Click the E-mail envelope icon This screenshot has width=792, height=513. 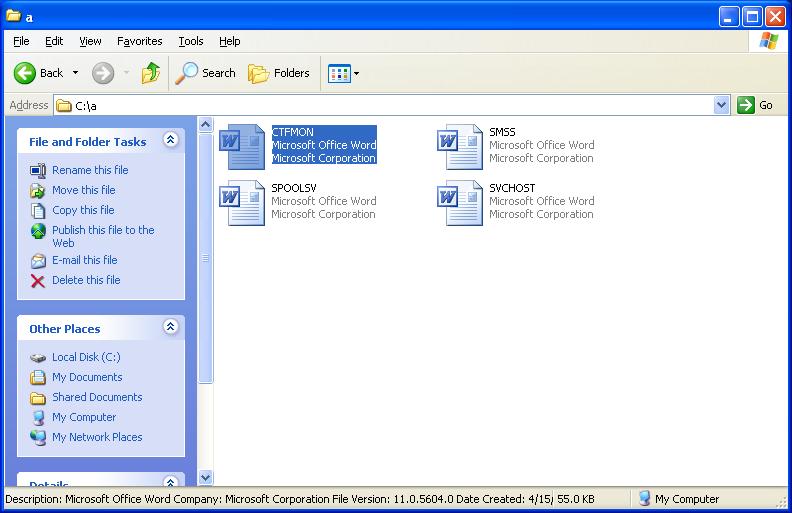click(x=38, y=261)
